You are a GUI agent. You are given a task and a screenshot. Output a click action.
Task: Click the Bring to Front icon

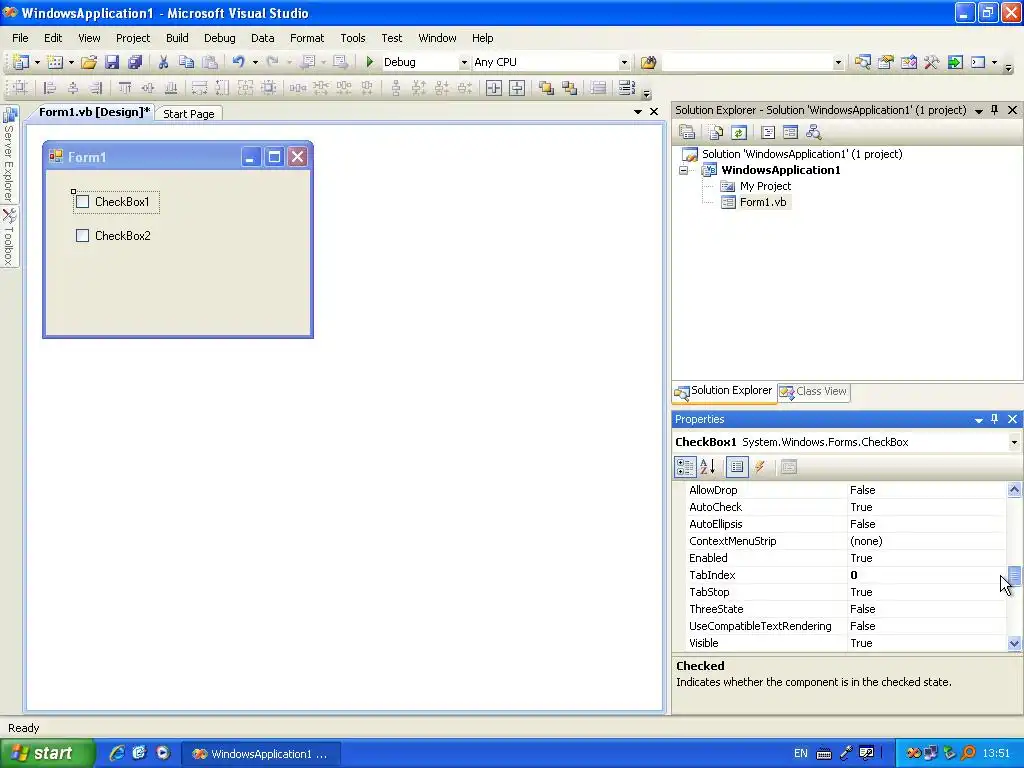pos(546,88)
